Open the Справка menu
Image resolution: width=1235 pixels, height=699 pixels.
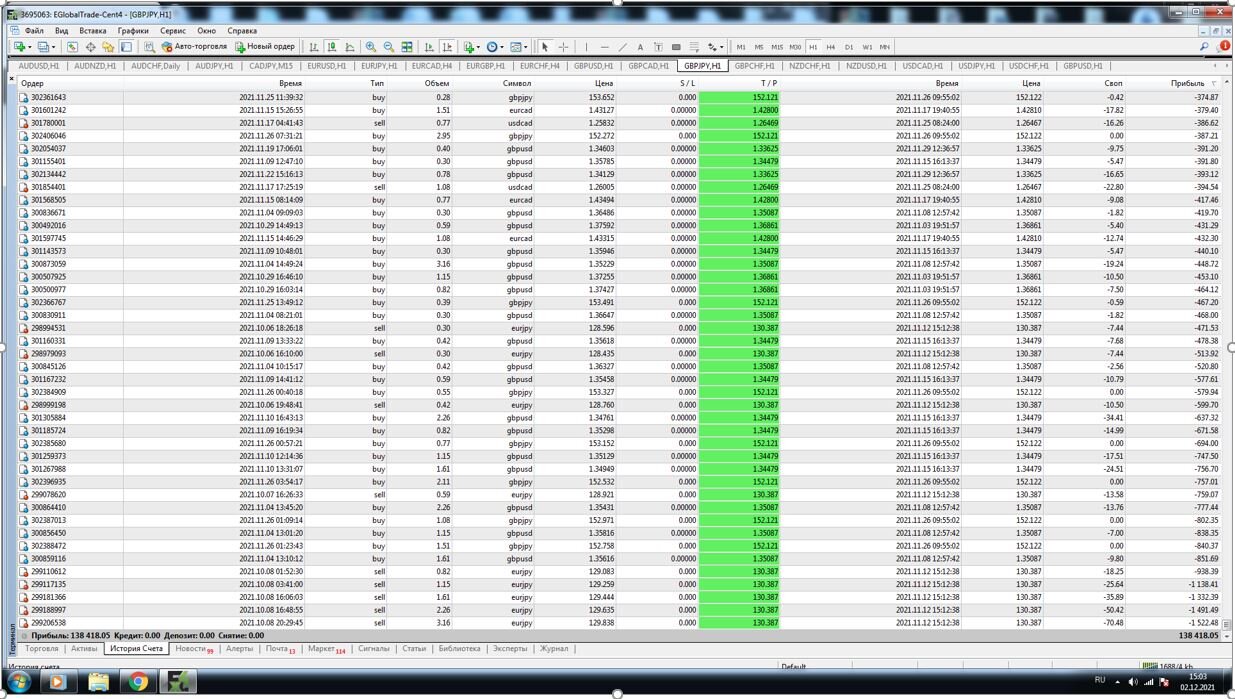tap(242, 31)
